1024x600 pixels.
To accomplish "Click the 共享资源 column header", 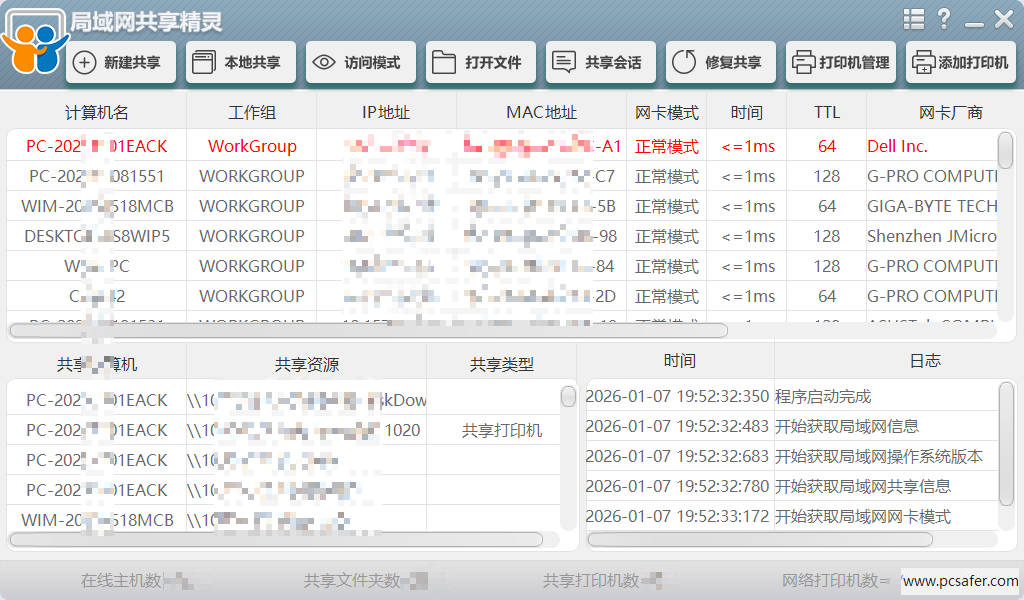I will (306, 364).
